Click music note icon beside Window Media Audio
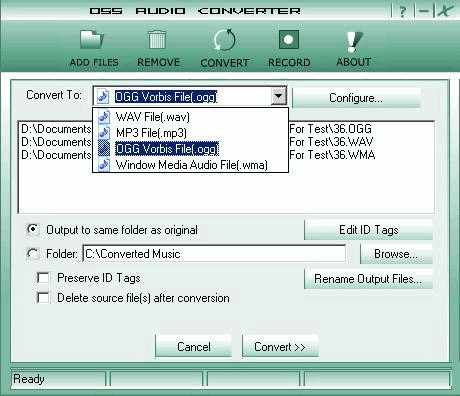The height and width of the screenshot is (396, 460). 104,165
